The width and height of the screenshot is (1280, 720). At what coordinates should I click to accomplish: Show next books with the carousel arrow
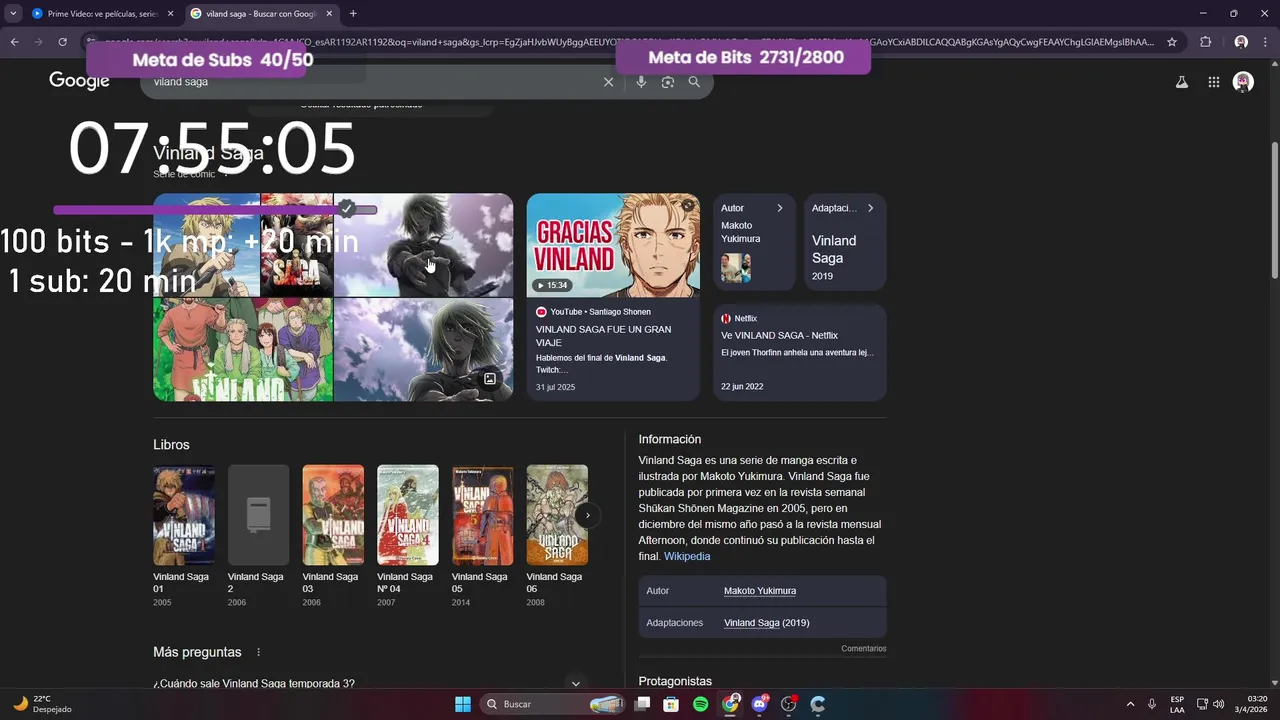coord(588,515)
